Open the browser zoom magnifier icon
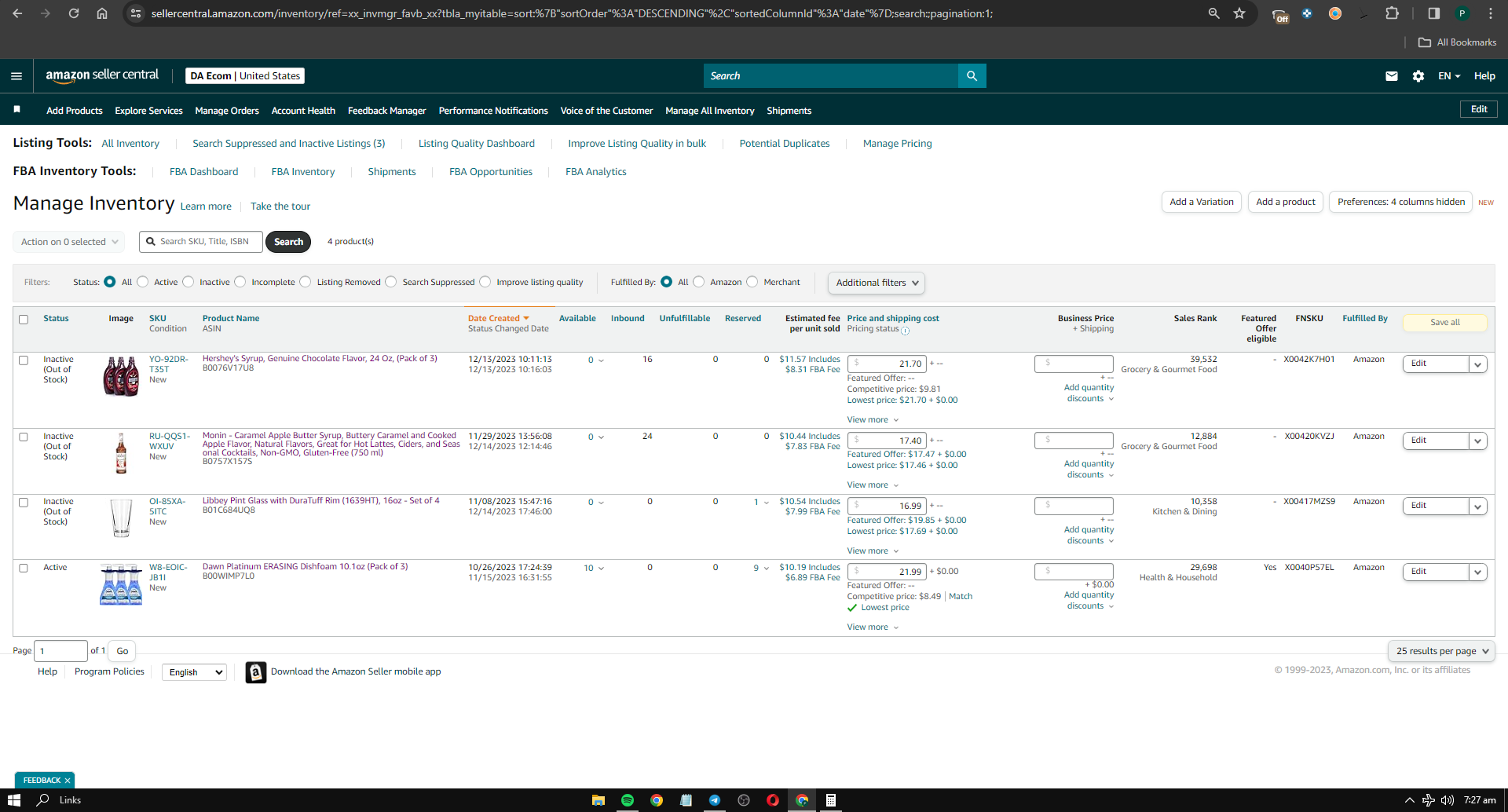 pos(1213,13)
